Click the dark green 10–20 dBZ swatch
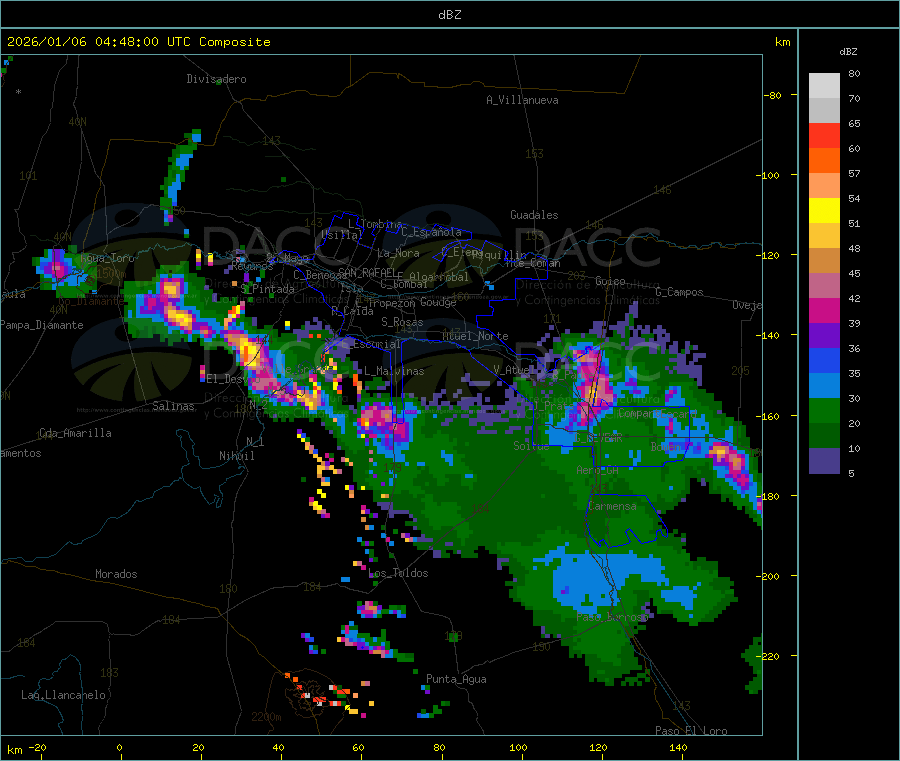The image size is (900, 761). point(824,436)
